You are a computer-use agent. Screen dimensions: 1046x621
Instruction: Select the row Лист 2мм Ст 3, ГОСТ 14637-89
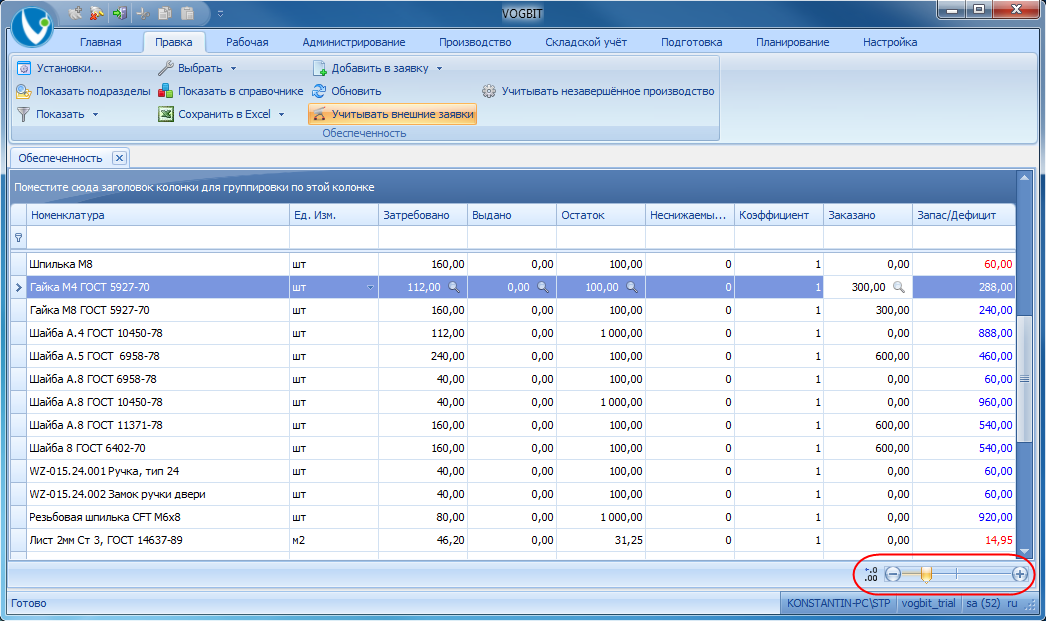tap(513, 540)
